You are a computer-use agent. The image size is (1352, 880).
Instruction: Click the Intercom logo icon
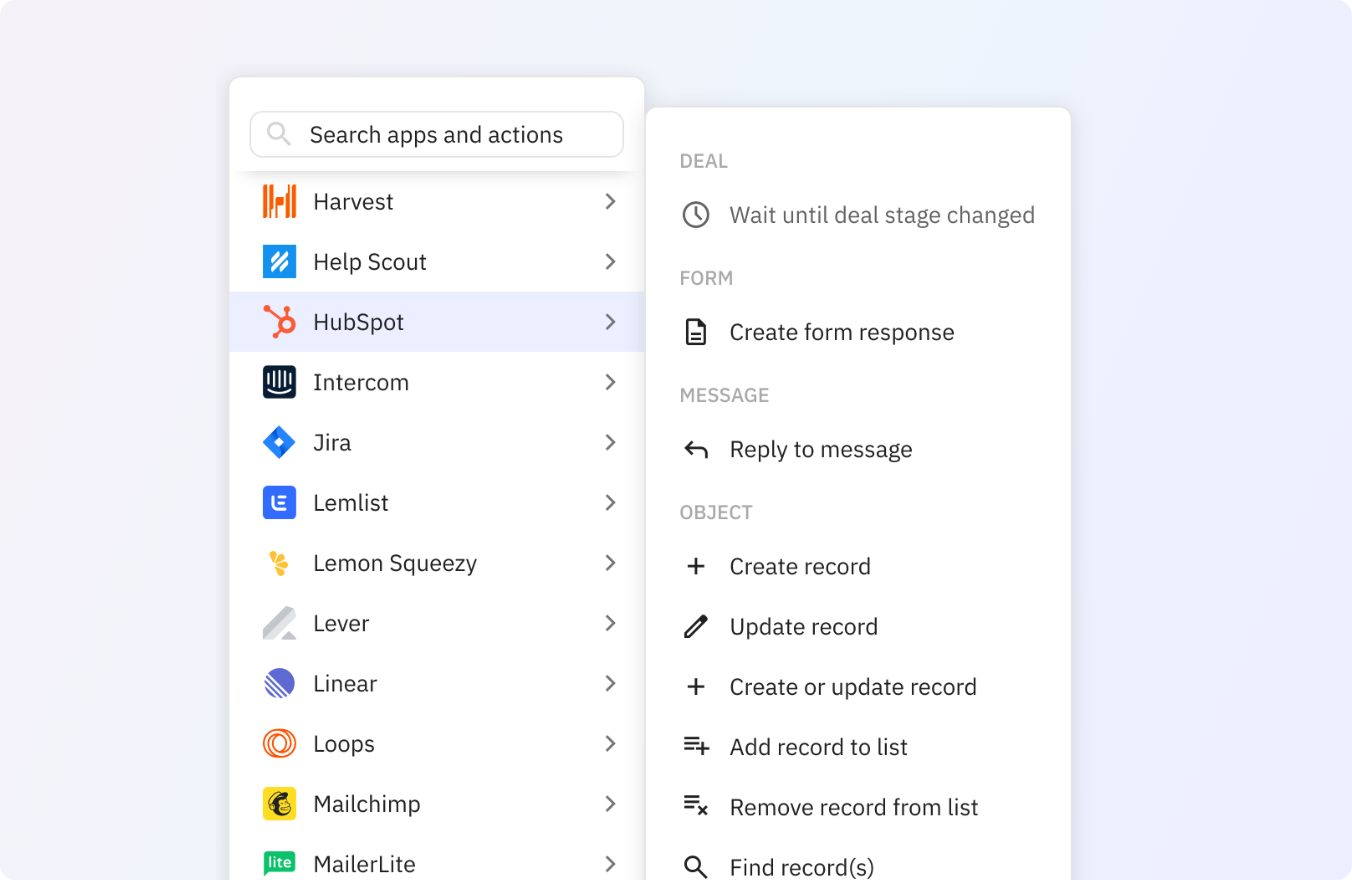point(279,382)
